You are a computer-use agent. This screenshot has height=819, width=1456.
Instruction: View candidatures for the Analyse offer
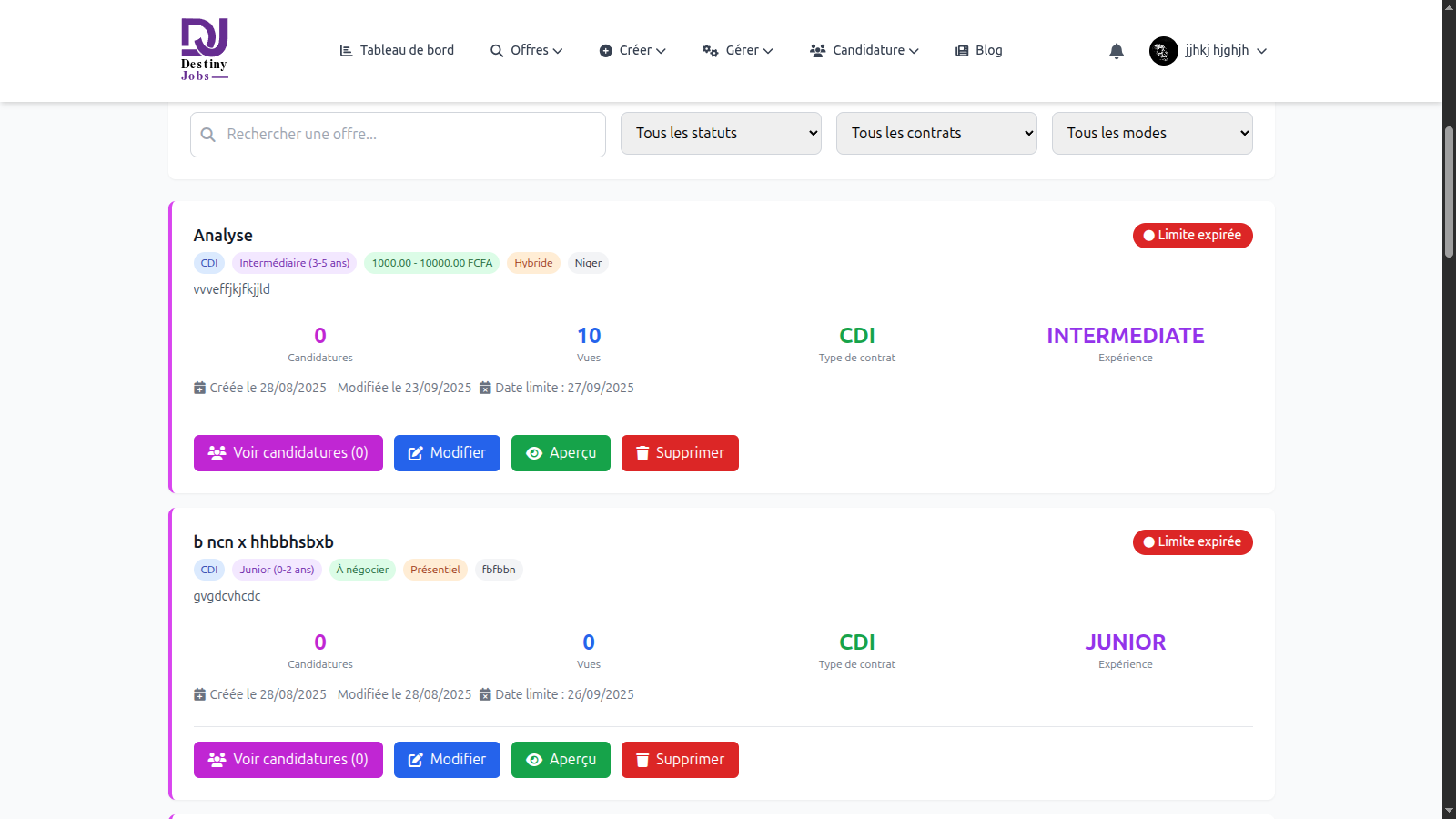(288, 453)
